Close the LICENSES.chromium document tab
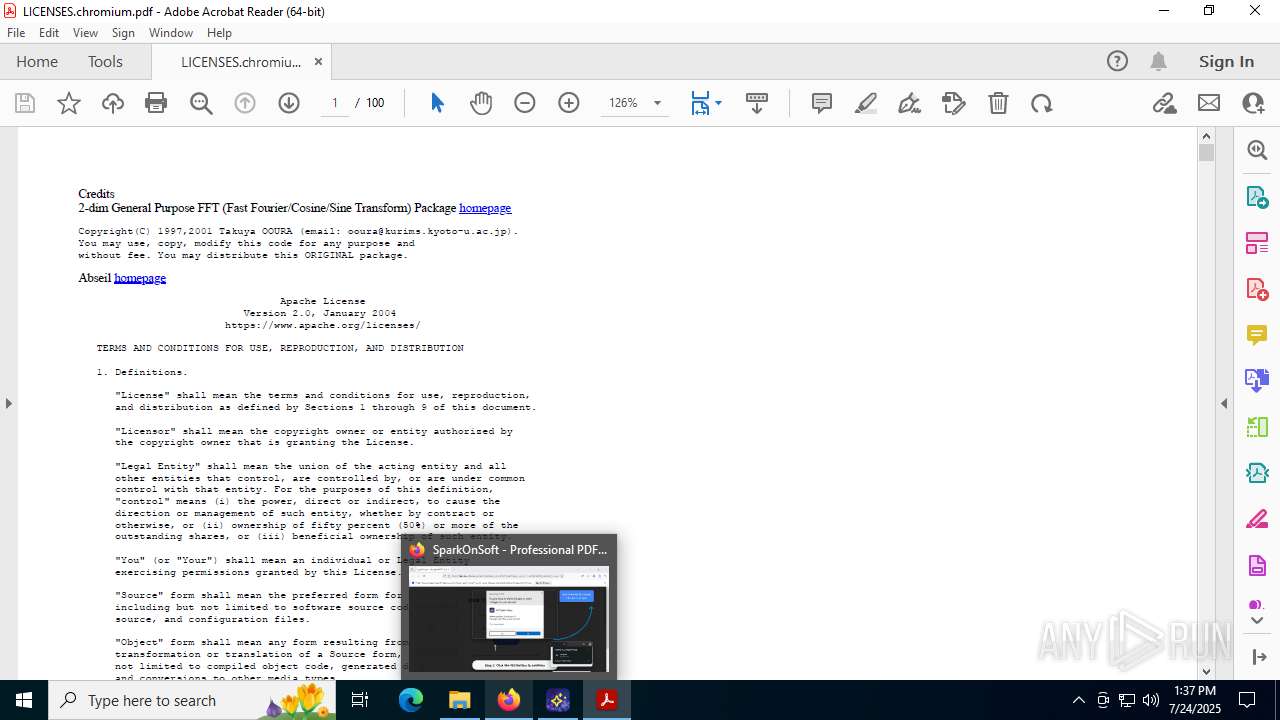This screenshot has width=1280, height=720. pyautogui.click(x=318, y=61)
